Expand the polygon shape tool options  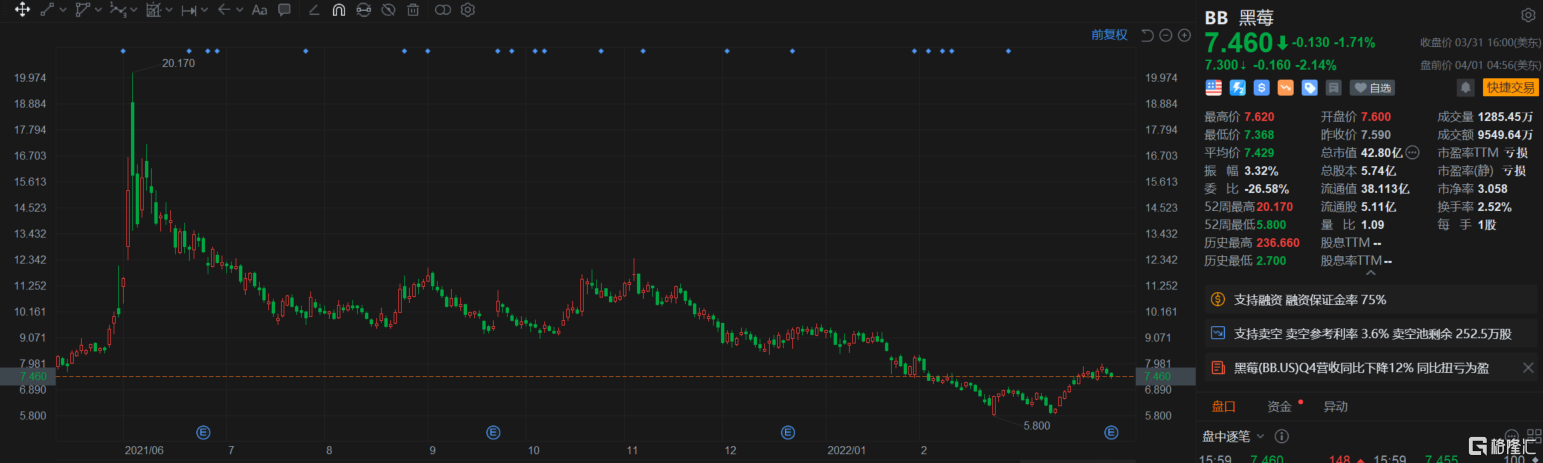[x=97, y=10]
